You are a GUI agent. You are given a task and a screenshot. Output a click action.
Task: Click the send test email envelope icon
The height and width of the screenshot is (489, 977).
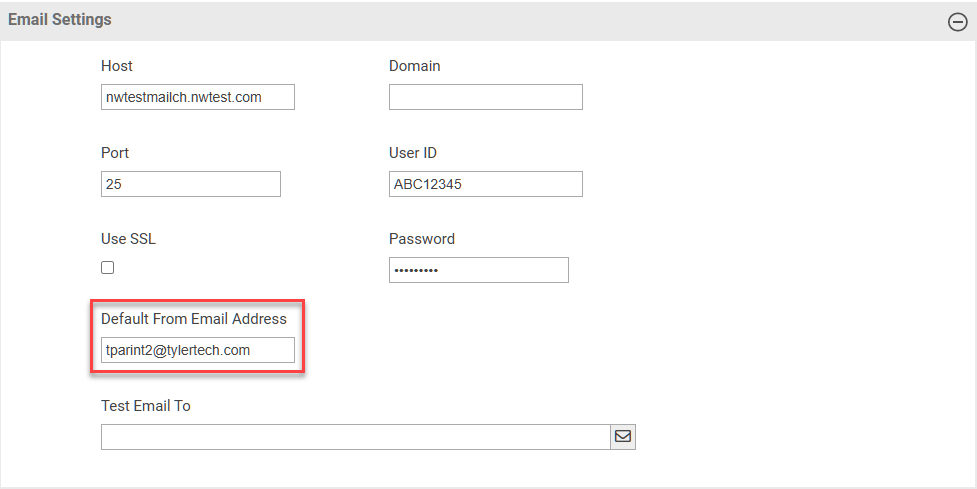click(x=623, y=437)
